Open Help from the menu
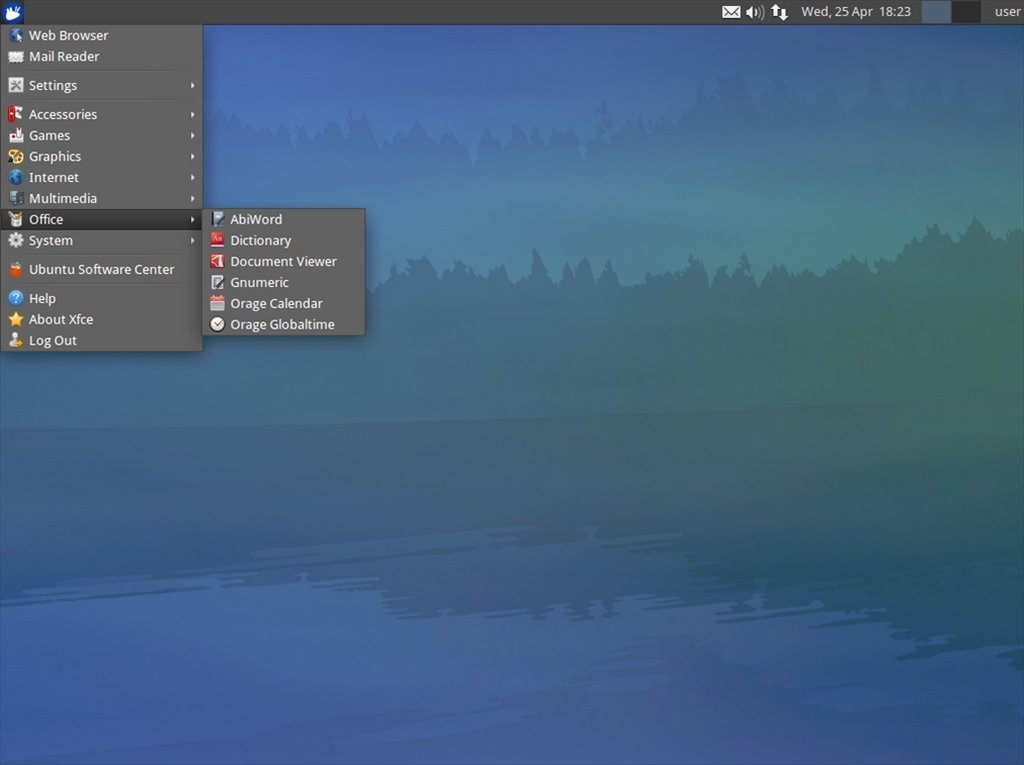1024x765 pixels. (x=101, y=299)
